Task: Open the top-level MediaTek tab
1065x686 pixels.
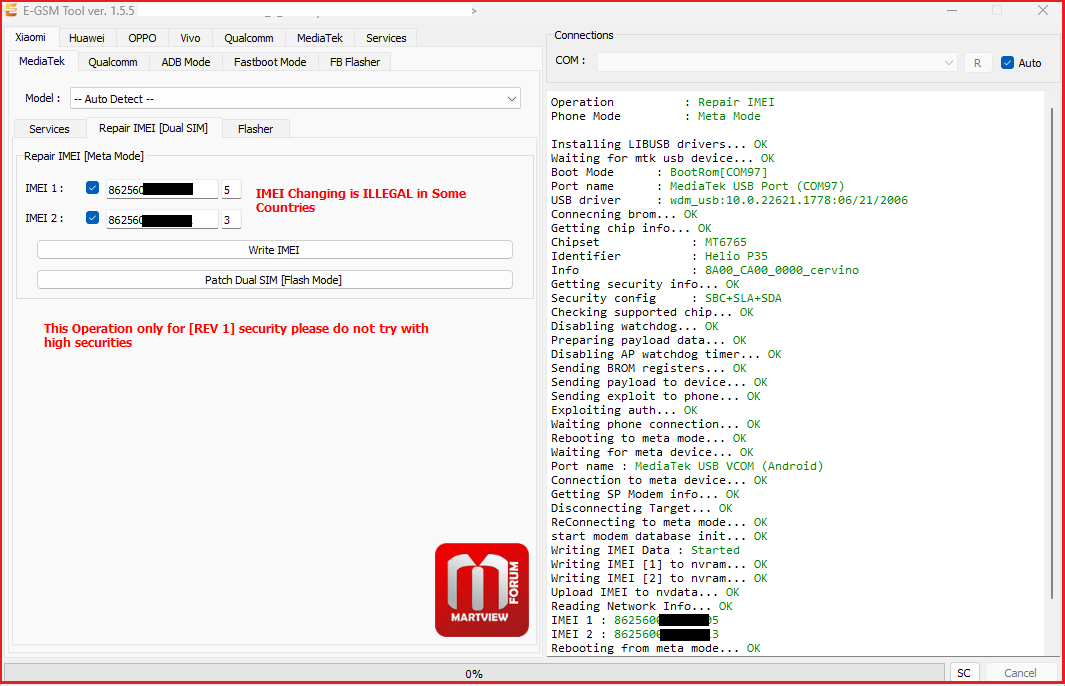Action: 320,38
